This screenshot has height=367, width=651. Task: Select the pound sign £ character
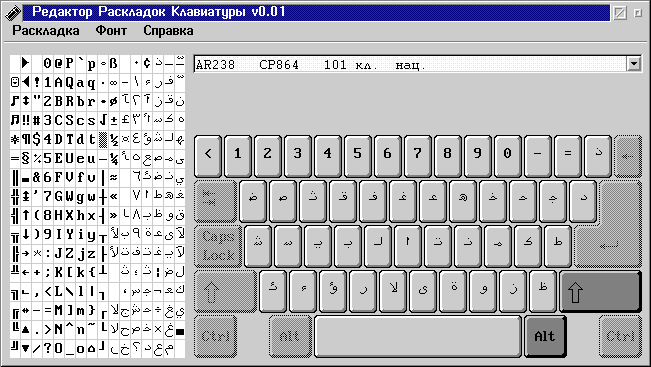[125, 120]
